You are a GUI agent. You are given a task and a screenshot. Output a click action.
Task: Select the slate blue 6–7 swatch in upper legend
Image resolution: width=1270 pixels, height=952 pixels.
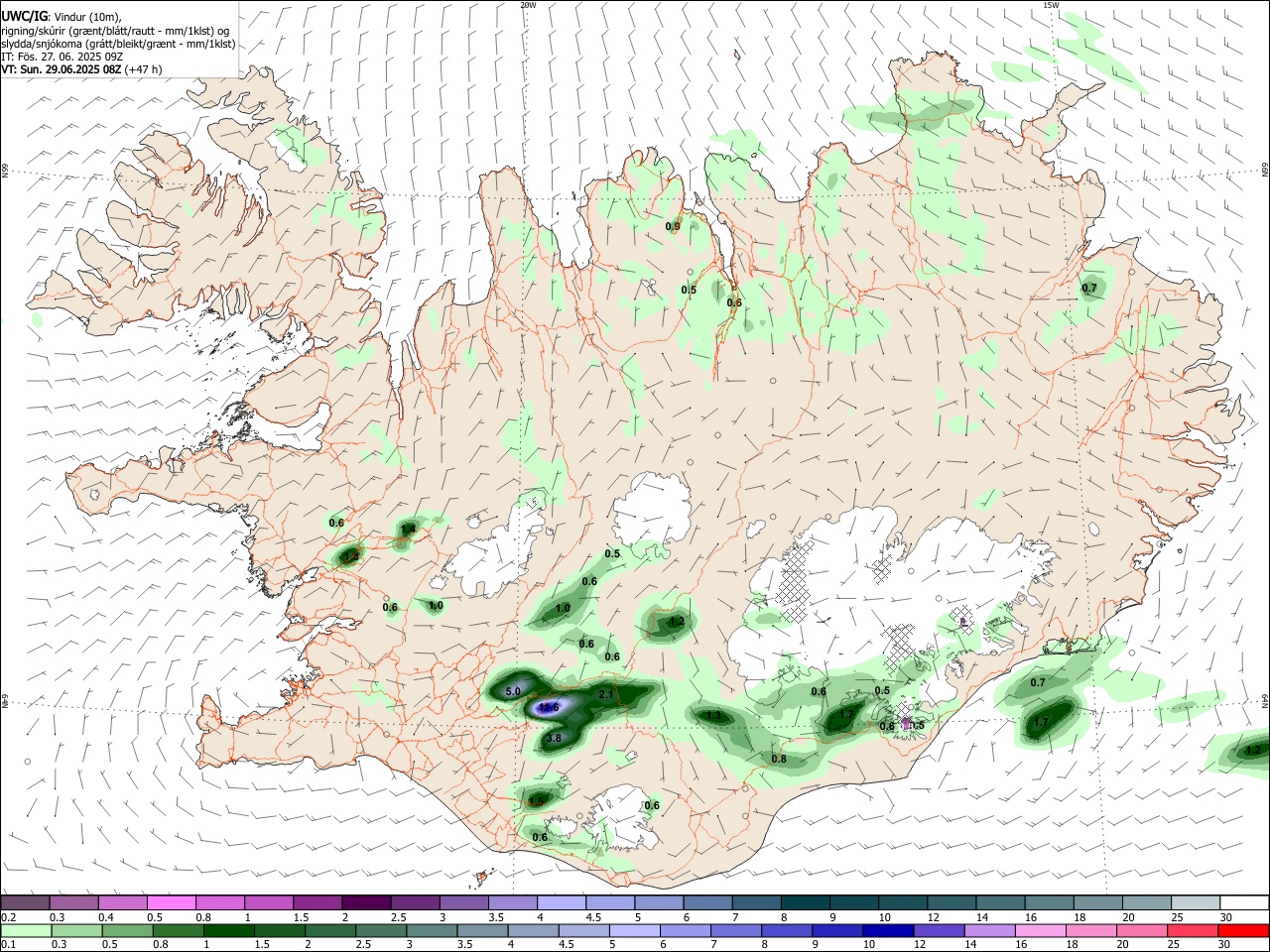(x=707, y=902)
